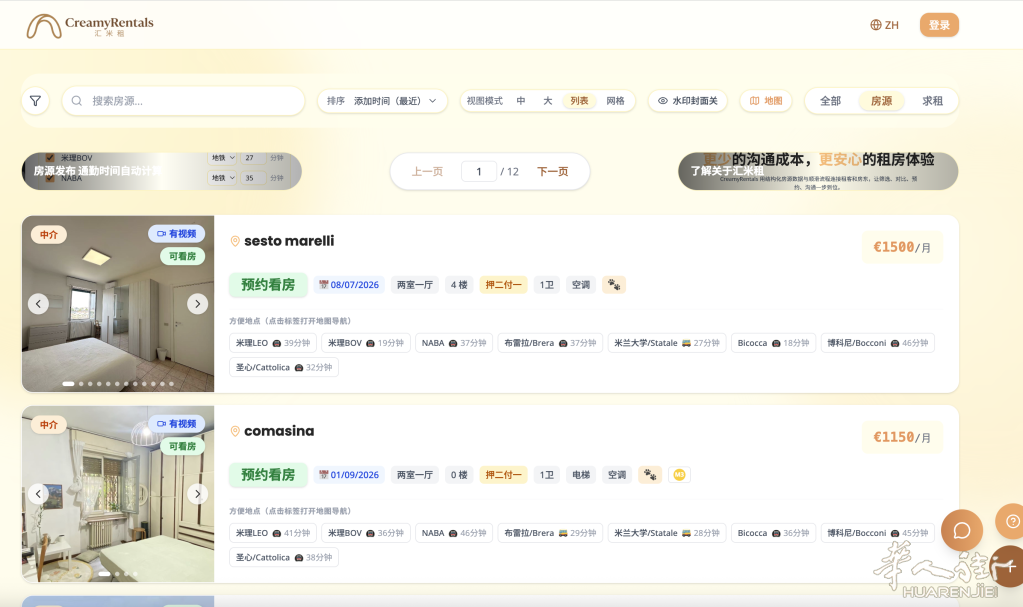Screen dimensions: 1023x607
Task: Open the filter funnel icon
Action: [35, 101]
